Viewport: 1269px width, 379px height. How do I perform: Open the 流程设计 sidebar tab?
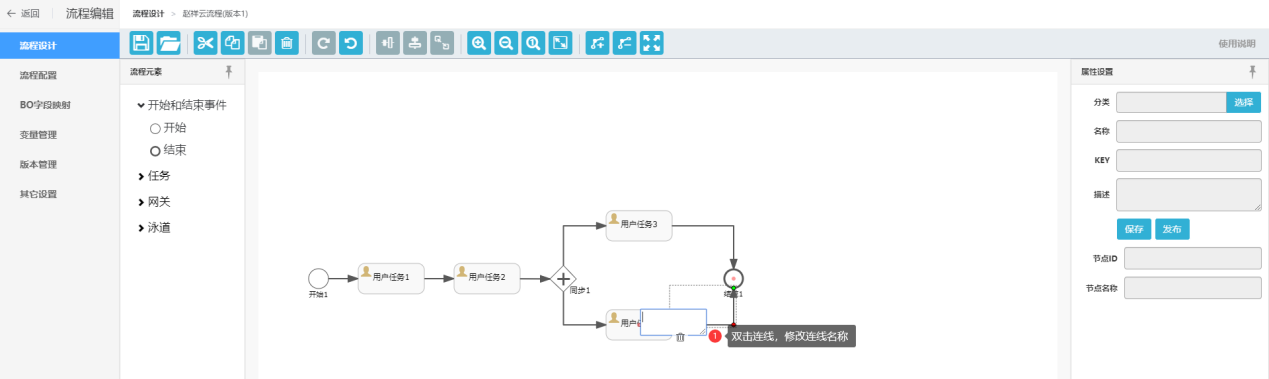coord(60,46)
